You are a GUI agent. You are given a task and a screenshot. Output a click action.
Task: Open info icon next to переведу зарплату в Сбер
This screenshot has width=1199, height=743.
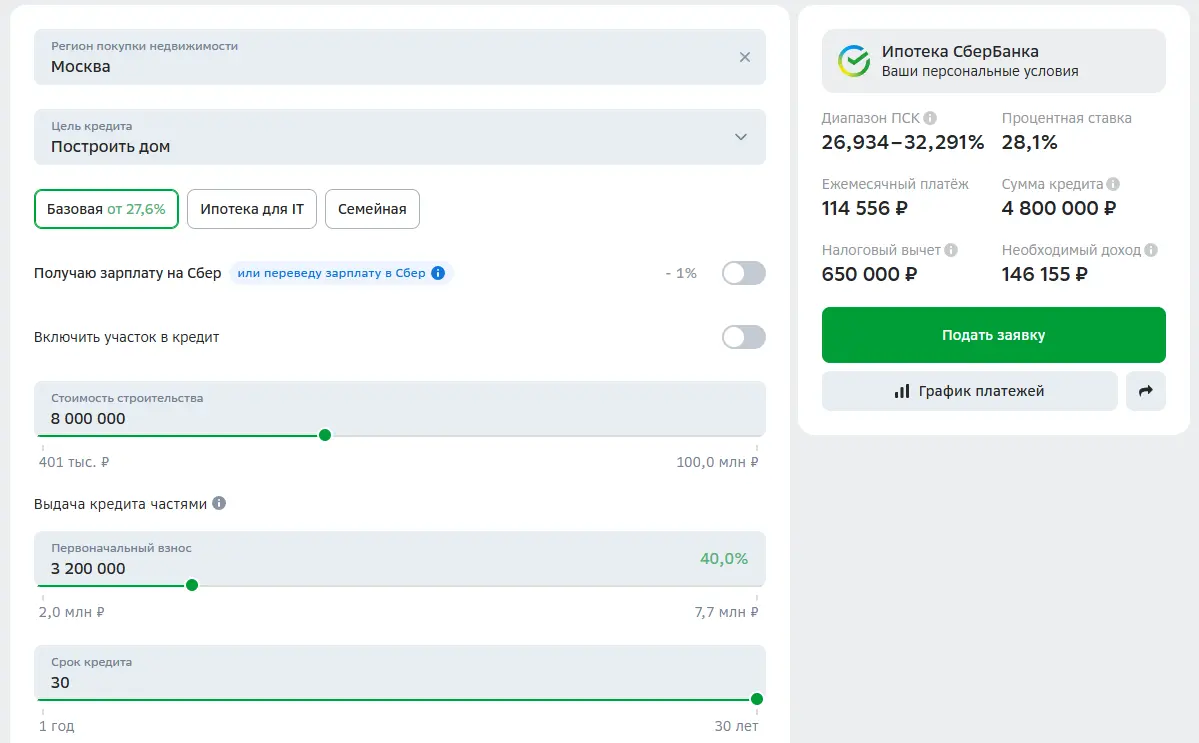(x=438, y=273)
